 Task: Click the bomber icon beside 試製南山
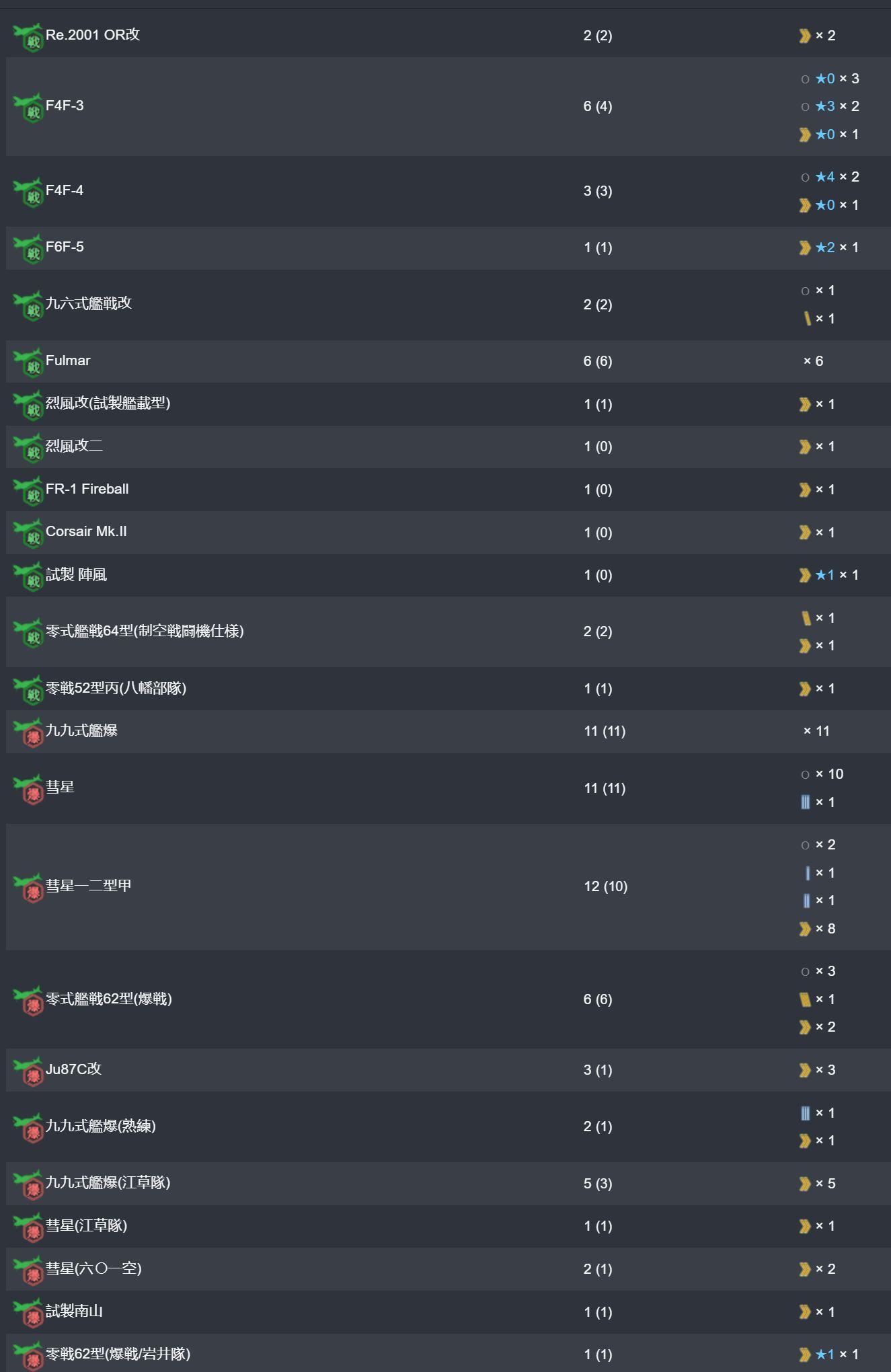(x=28, y=1313)
